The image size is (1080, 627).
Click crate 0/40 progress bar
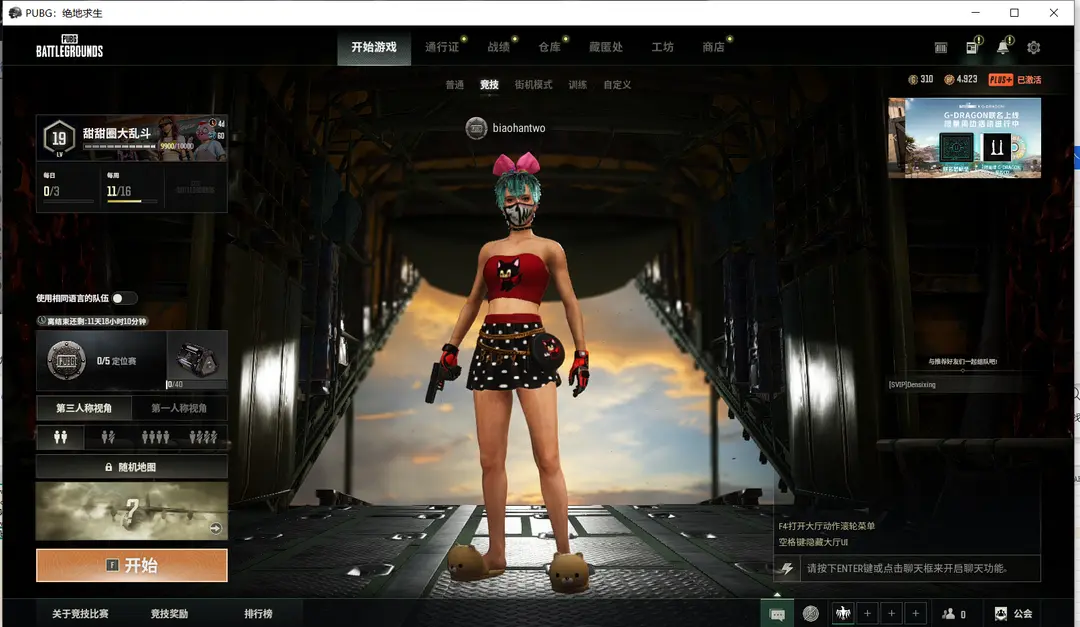point(196,384)
